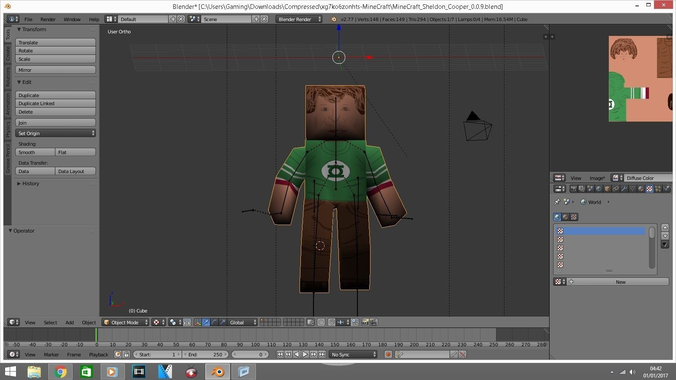The height and width of the screenshot is (380, 676).
Task: Pin the properties context with pushpin icon
Action: point(557,202)
